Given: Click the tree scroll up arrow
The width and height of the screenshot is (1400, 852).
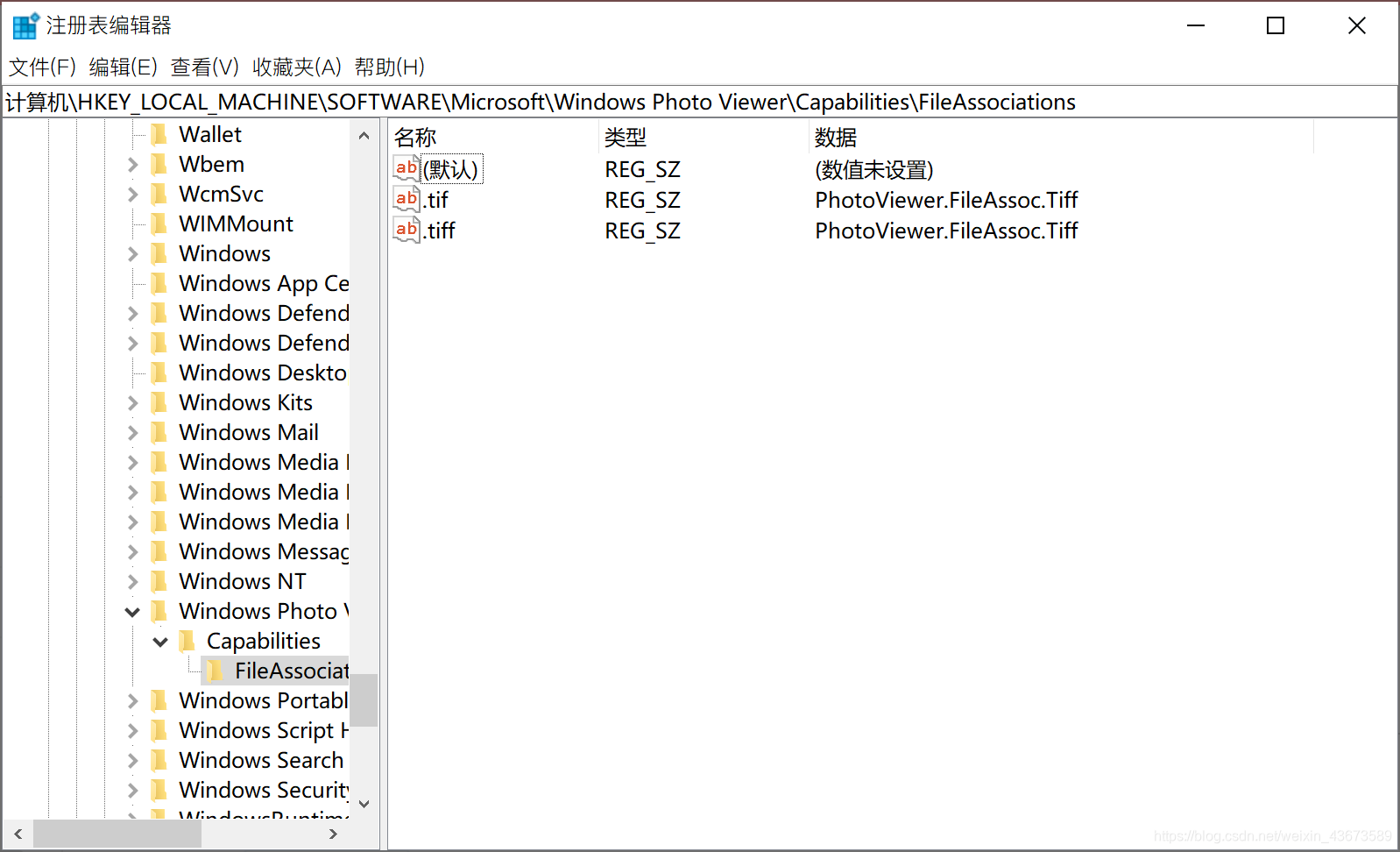Looking at the screenshot, I should tap(364, 136).
